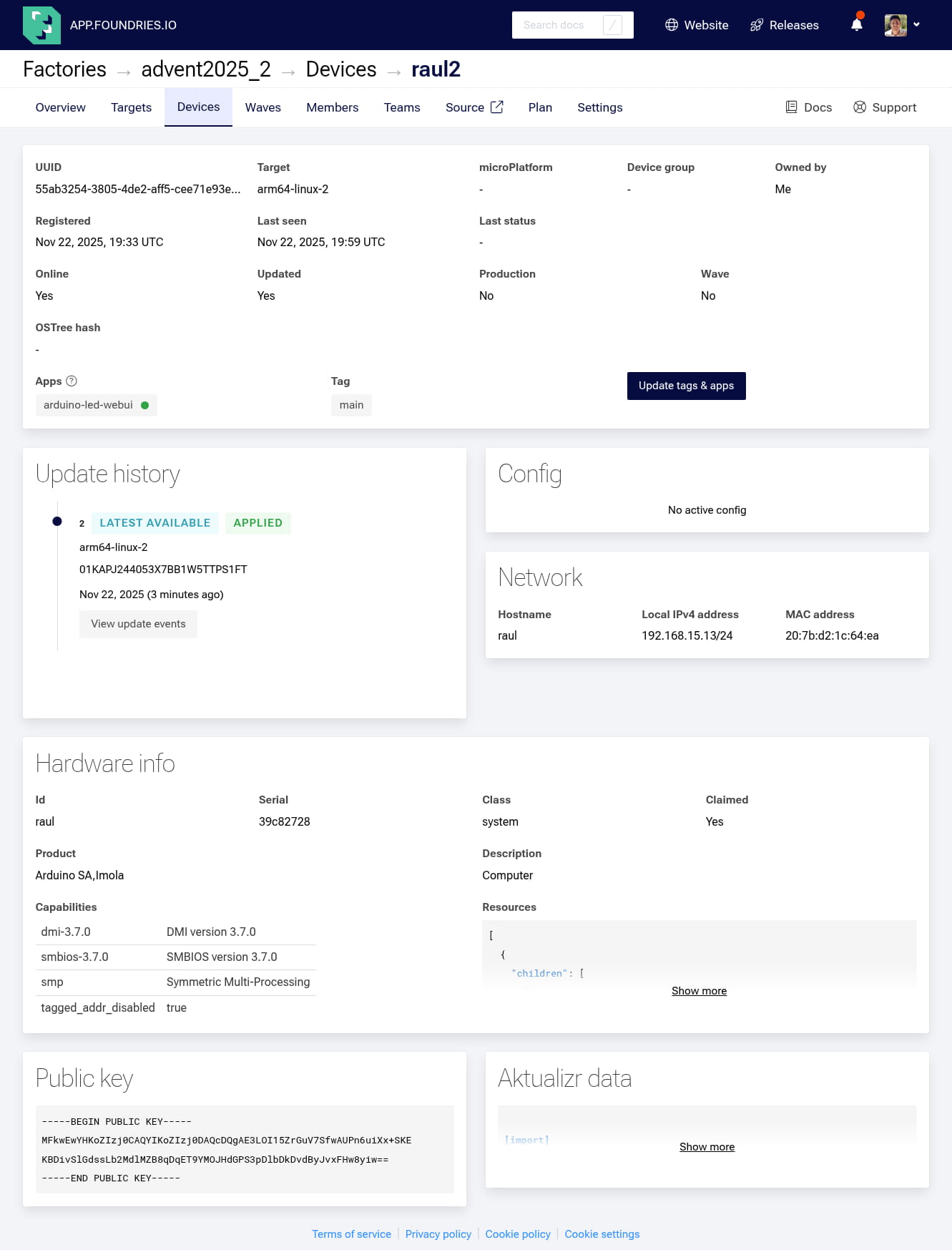The image size is (952, 1250).
Task: Open the Waves tab
Action: (x=262, y=107)
